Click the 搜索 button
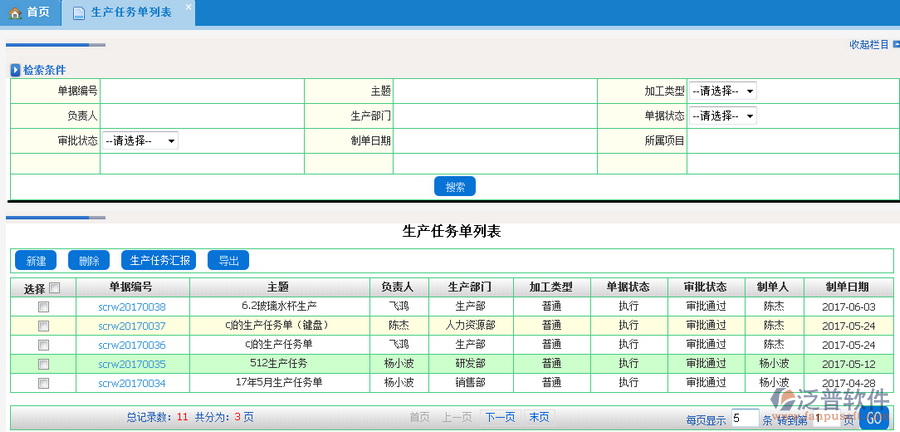This screenshot has height=432, width=900. pos(454,187)
